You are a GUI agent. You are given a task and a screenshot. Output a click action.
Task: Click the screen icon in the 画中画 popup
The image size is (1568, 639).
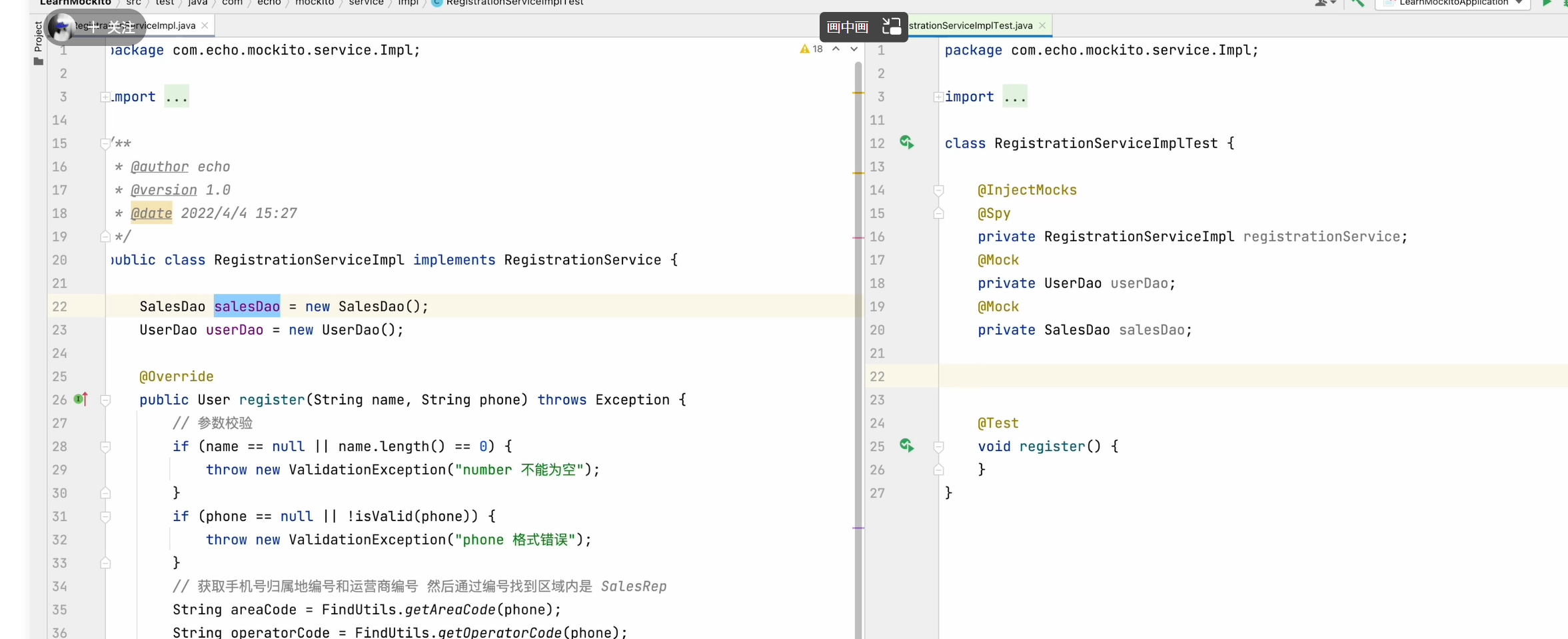coord(896,30)
